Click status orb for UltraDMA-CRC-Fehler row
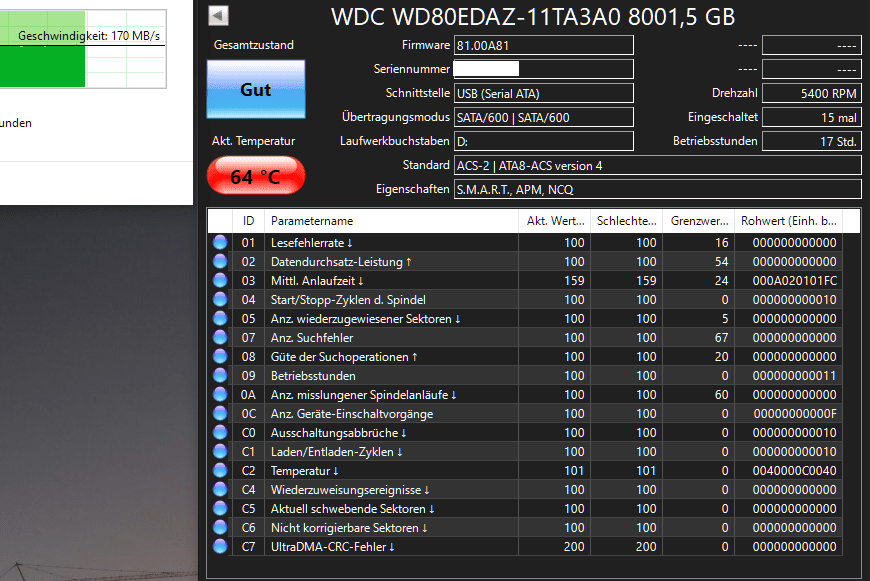 click(220, 547)
